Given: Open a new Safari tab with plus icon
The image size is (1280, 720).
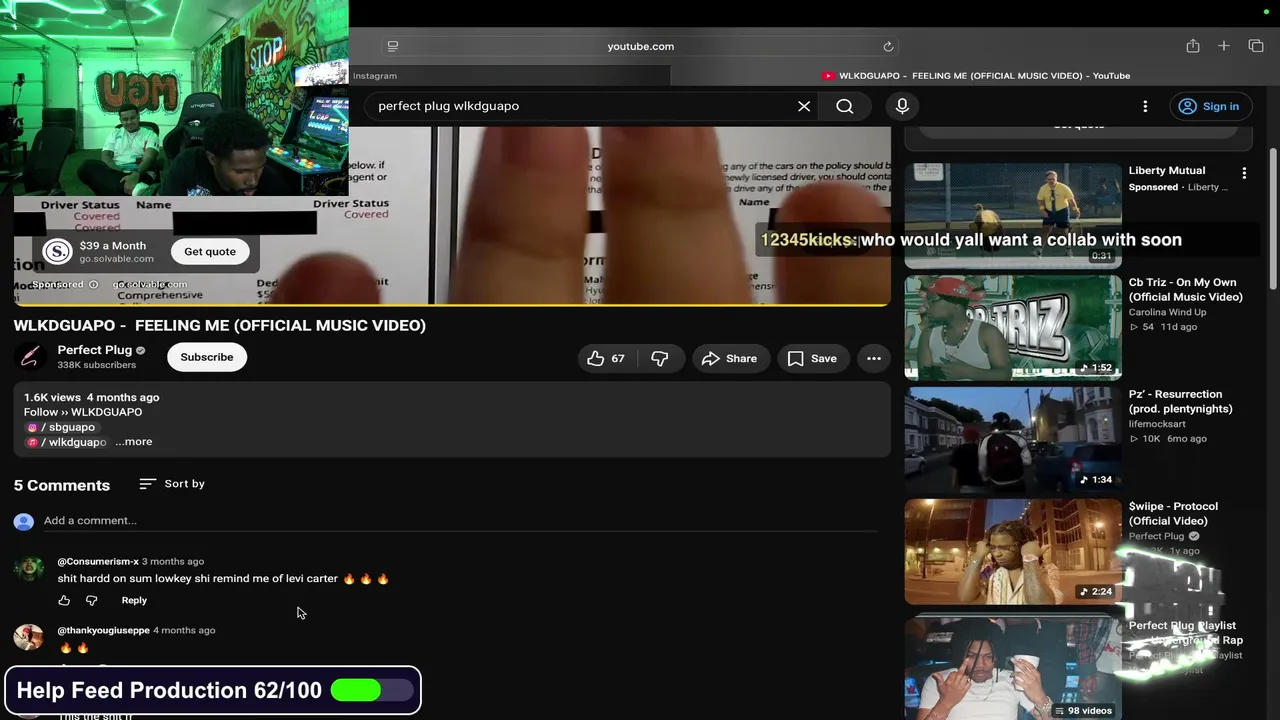Looking at the screenshot, I should (x=1223, y=46).
